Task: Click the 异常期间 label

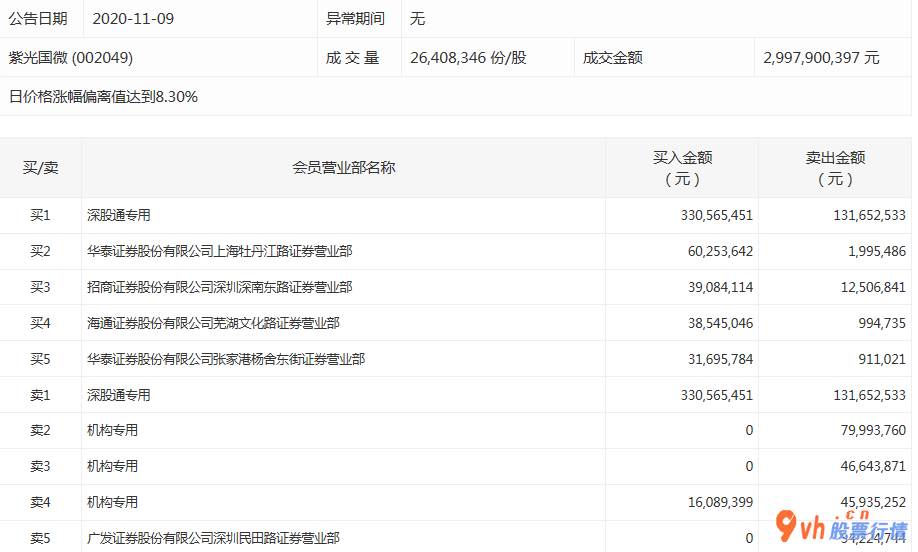Action: (355, 19)
